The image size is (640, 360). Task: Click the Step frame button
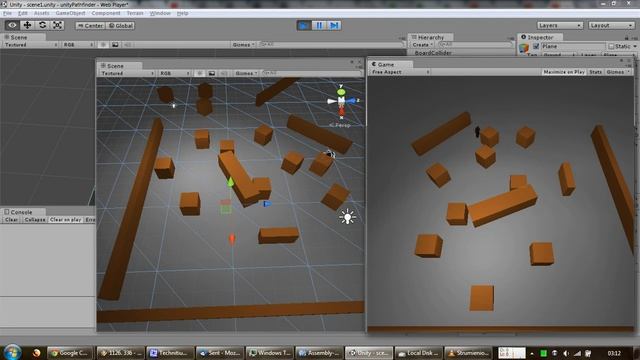[x=334, y=25]
